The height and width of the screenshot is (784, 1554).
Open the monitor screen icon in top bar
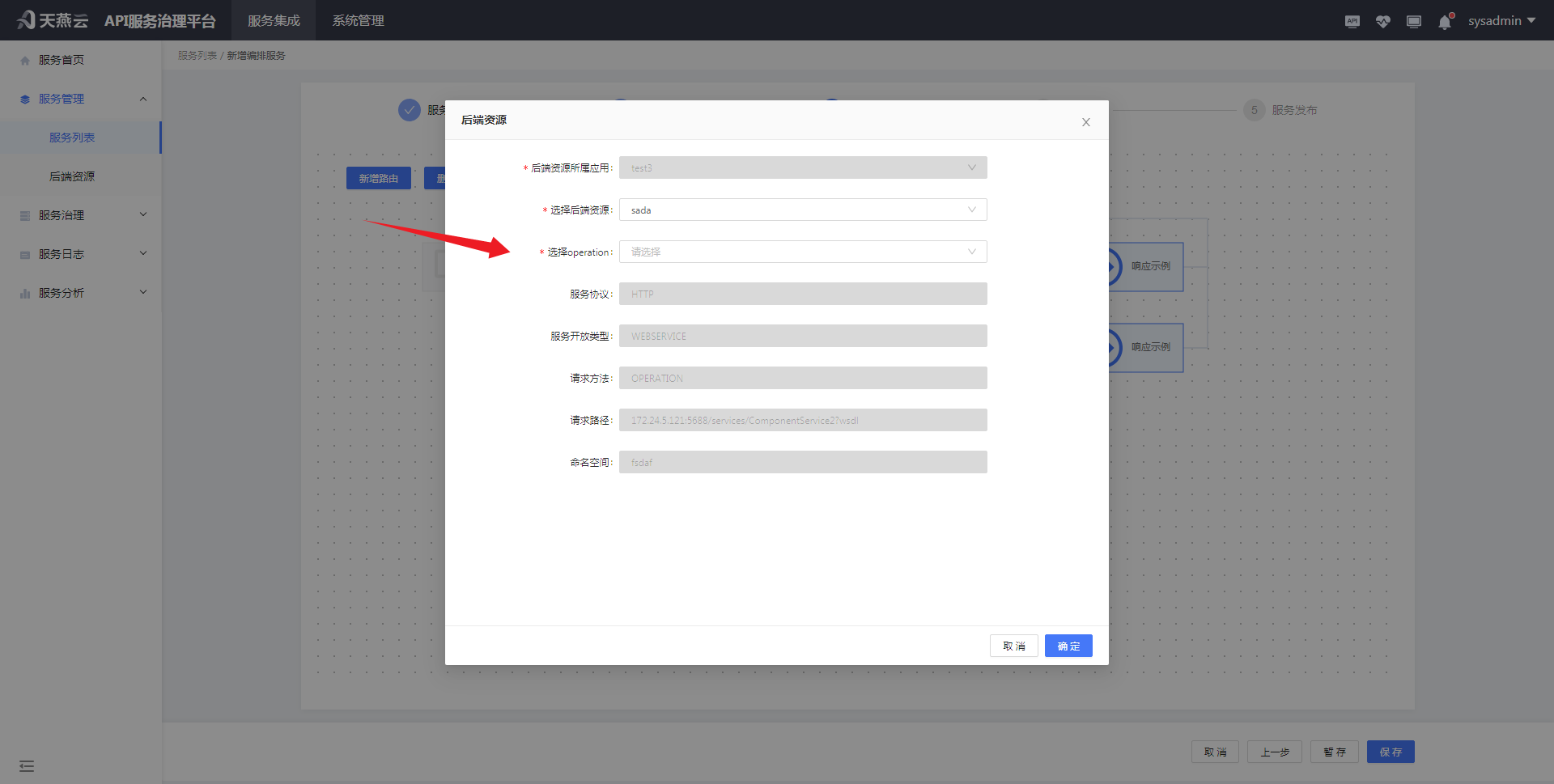point(1413,21)
